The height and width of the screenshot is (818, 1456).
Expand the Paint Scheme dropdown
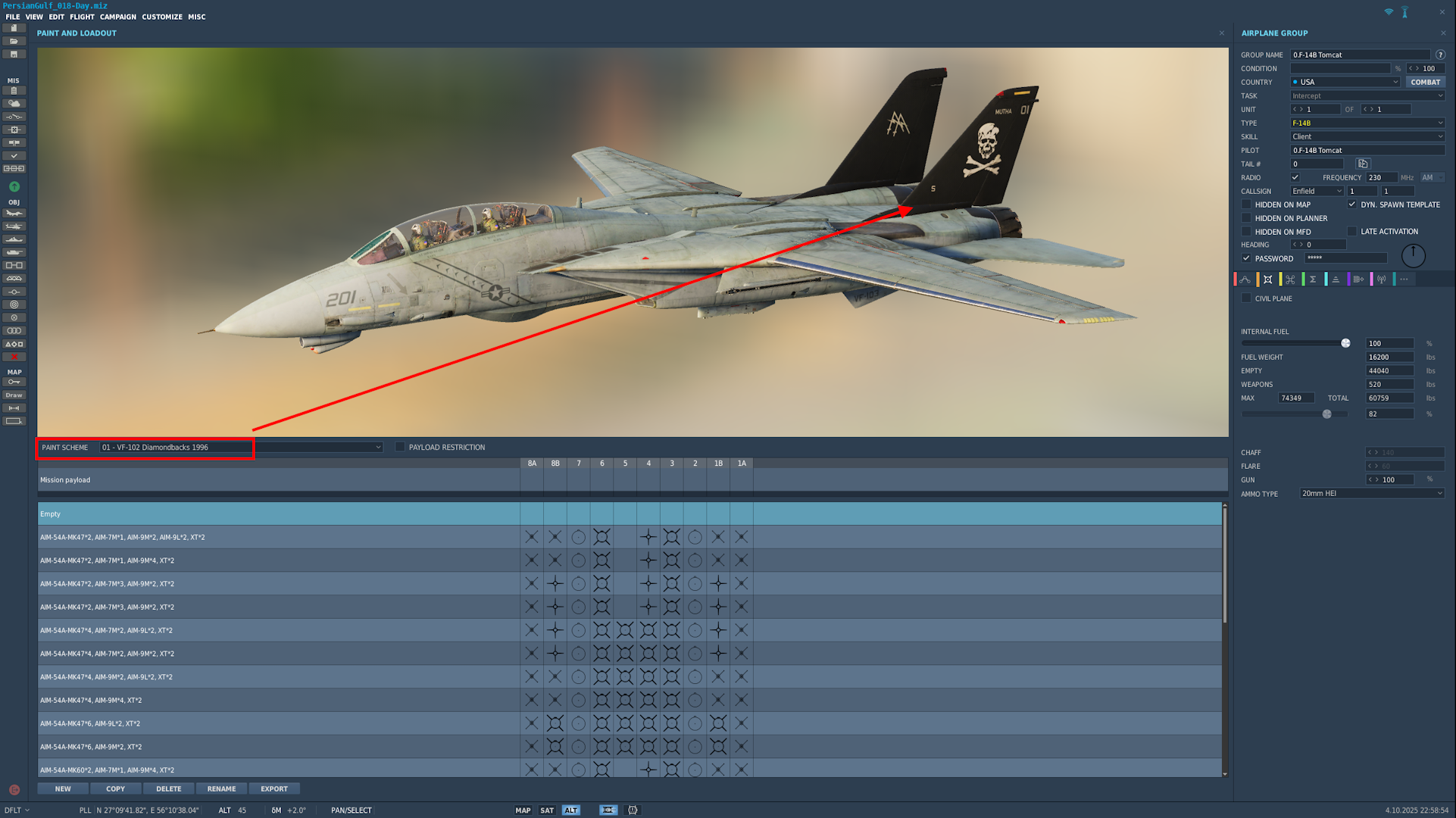click(x=378, y=448)
